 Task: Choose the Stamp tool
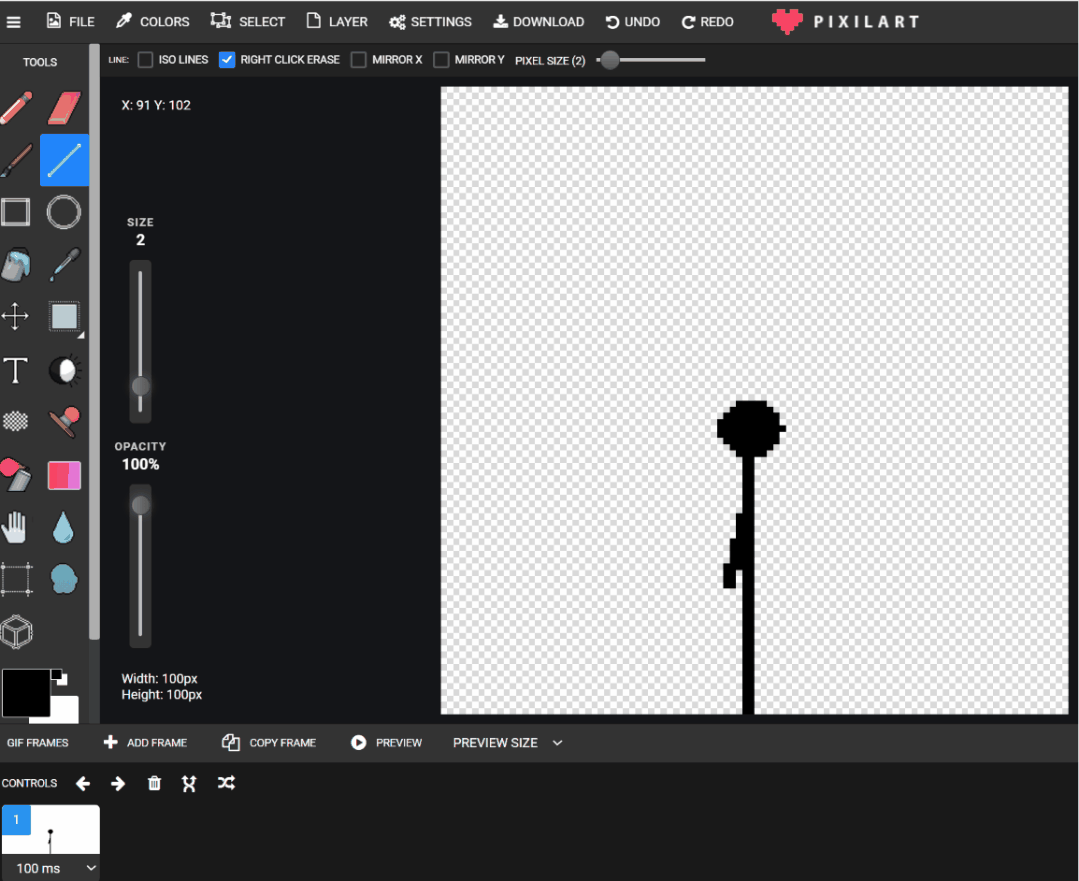pyautogui.click(x=64, y=421)
